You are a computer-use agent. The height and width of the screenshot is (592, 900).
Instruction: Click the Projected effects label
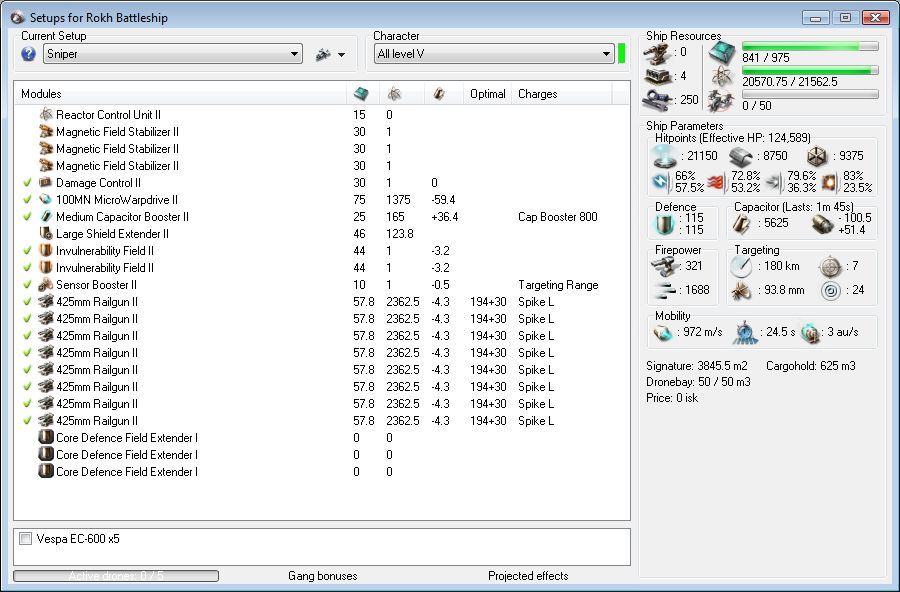(x=528, y=576)
